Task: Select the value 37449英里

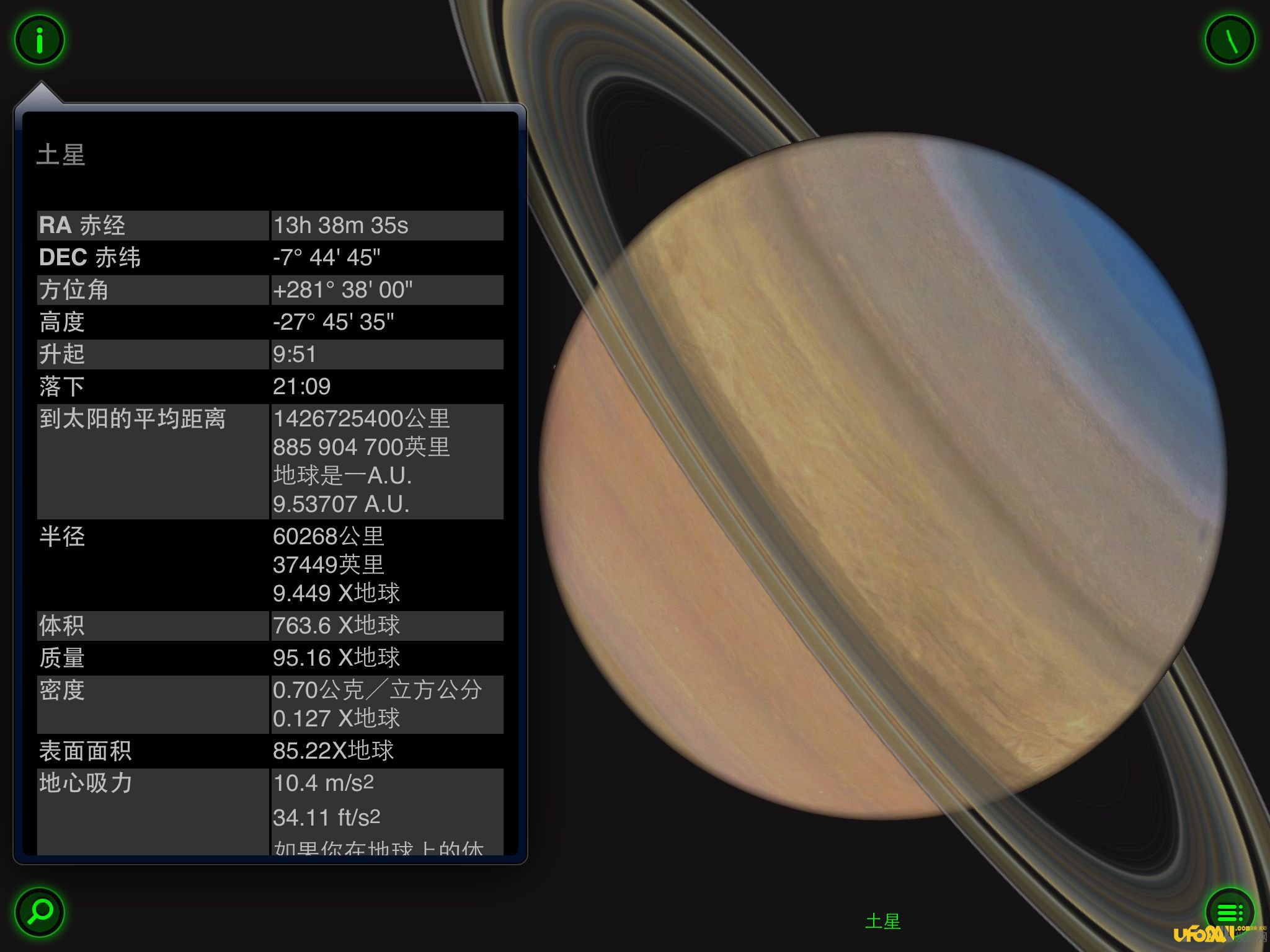Action: coord(329,565)
